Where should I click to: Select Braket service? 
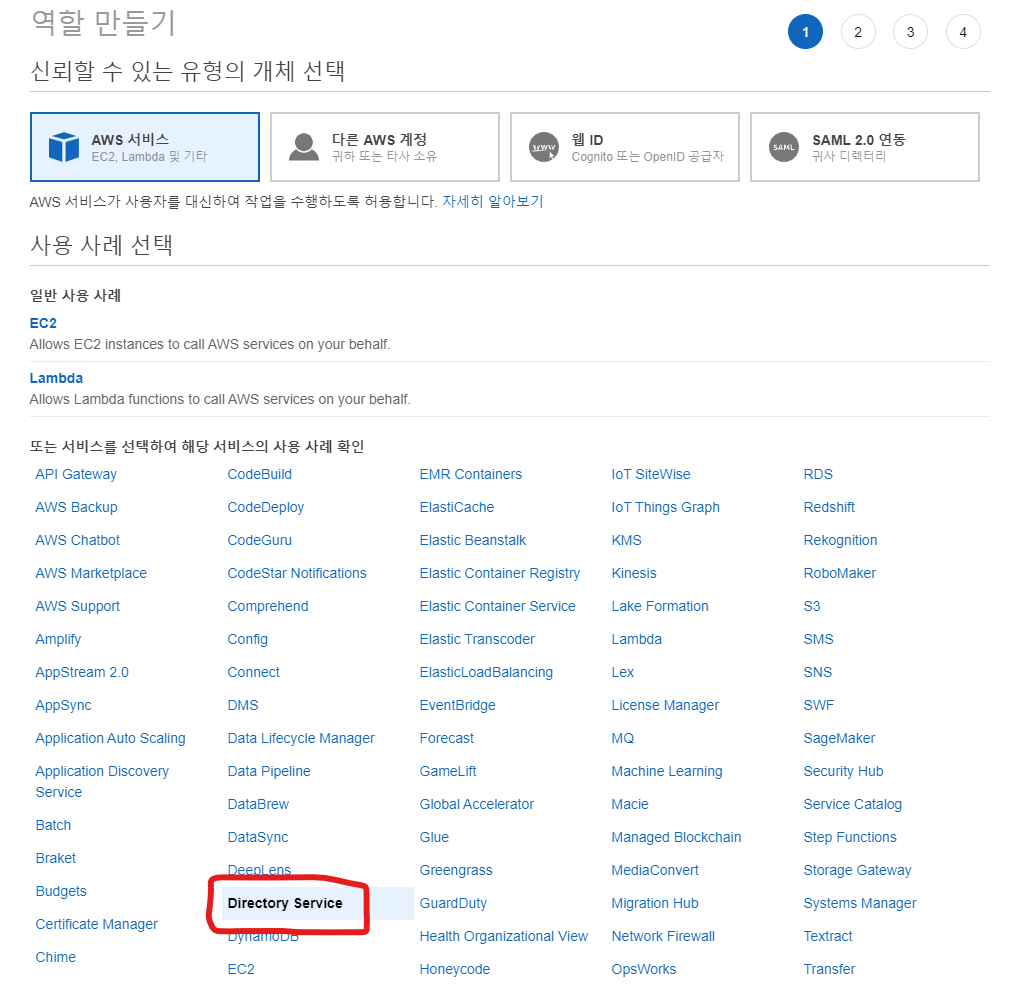56,857
